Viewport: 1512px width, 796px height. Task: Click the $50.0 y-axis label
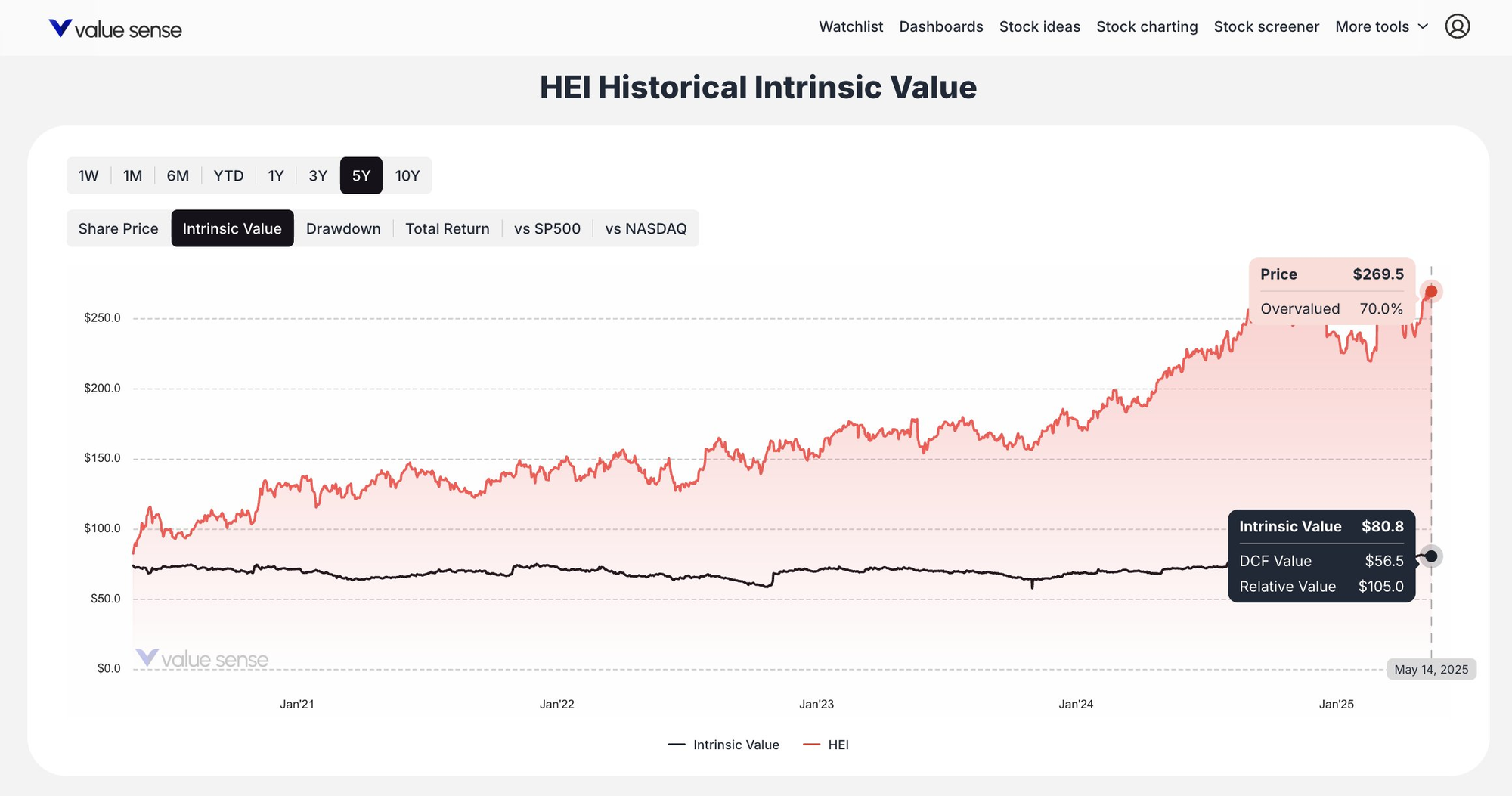[105, 599]
